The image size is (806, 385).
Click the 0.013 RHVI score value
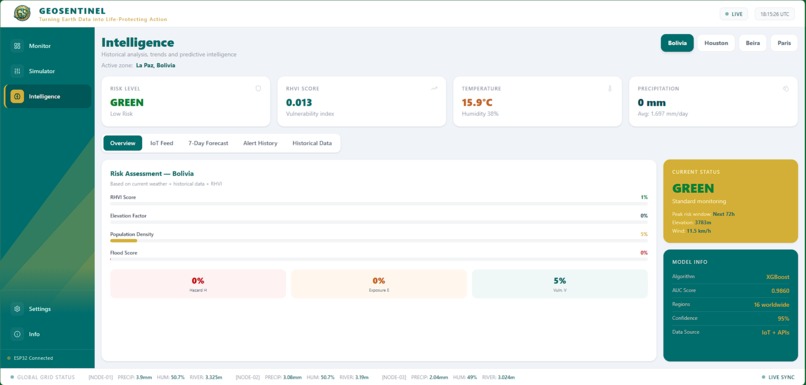[x=299, y=102]
